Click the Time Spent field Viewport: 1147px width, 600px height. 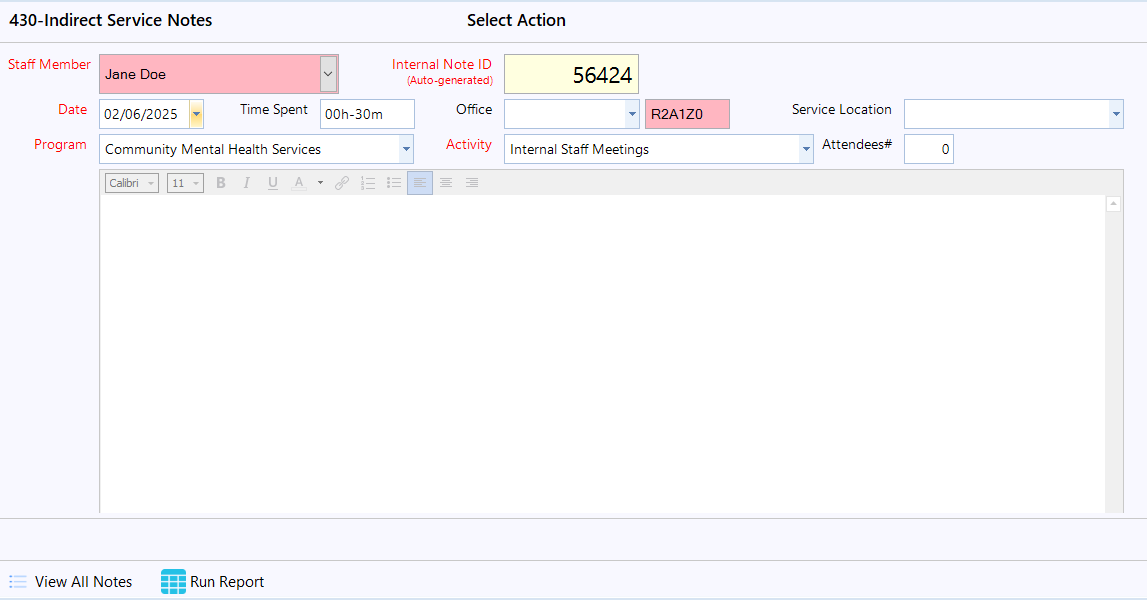coord(367,114)
